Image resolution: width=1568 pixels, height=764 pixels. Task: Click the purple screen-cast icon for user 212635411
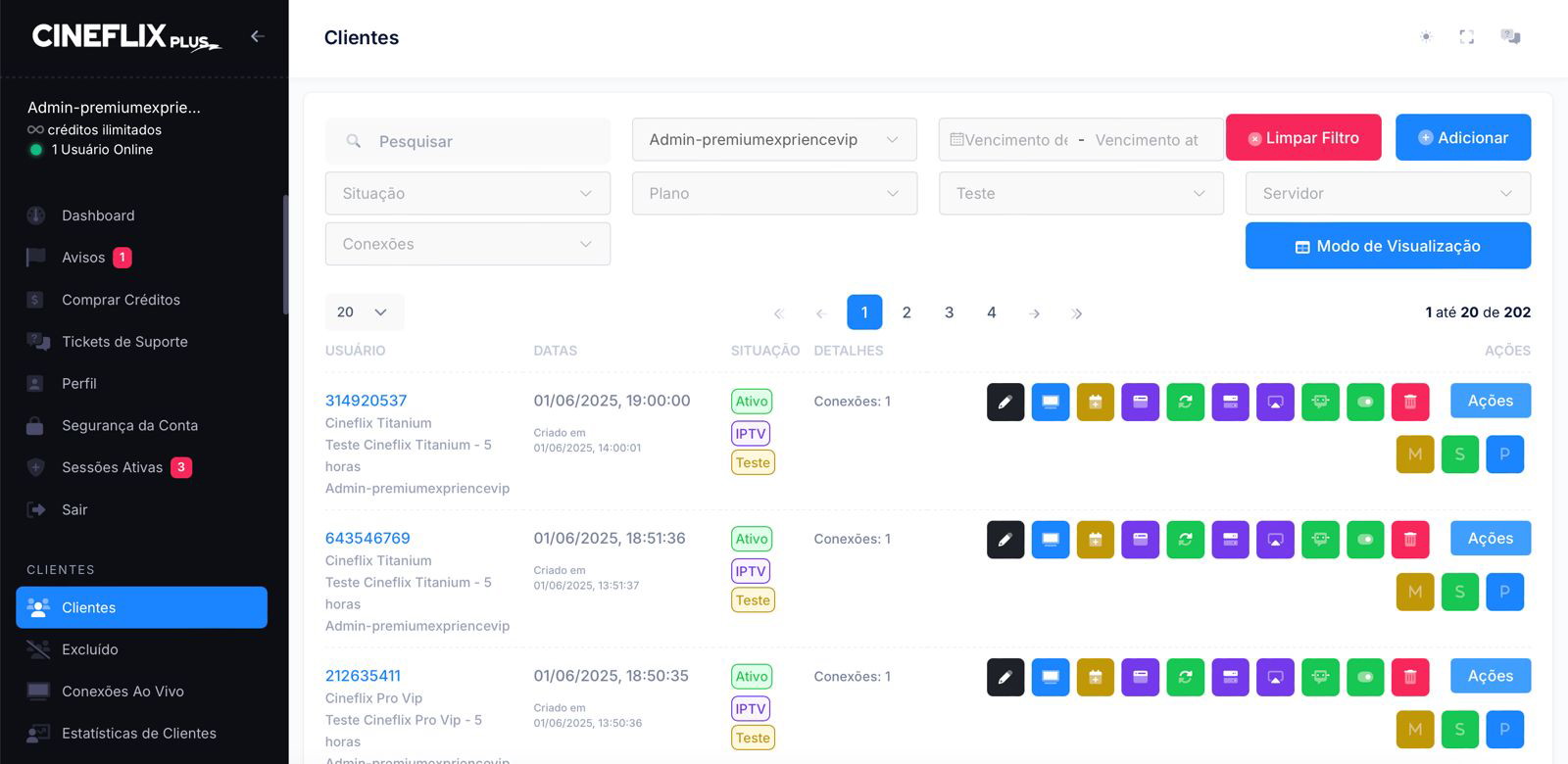(x=1275, y=677)
